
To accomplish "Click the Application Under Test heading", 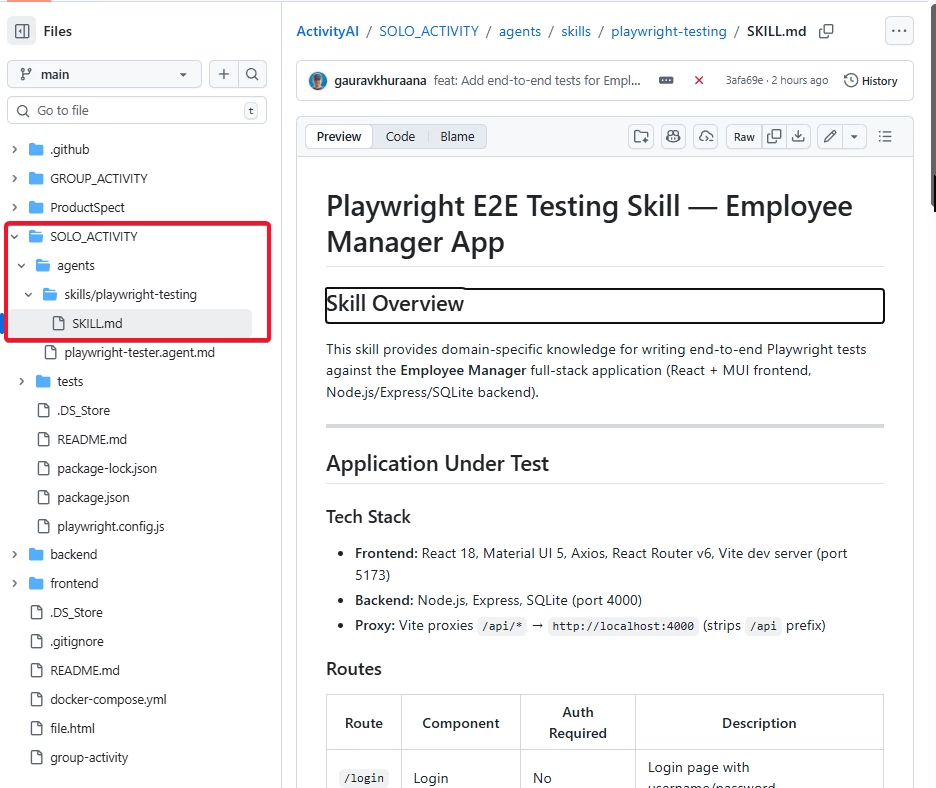I will 437,464.
